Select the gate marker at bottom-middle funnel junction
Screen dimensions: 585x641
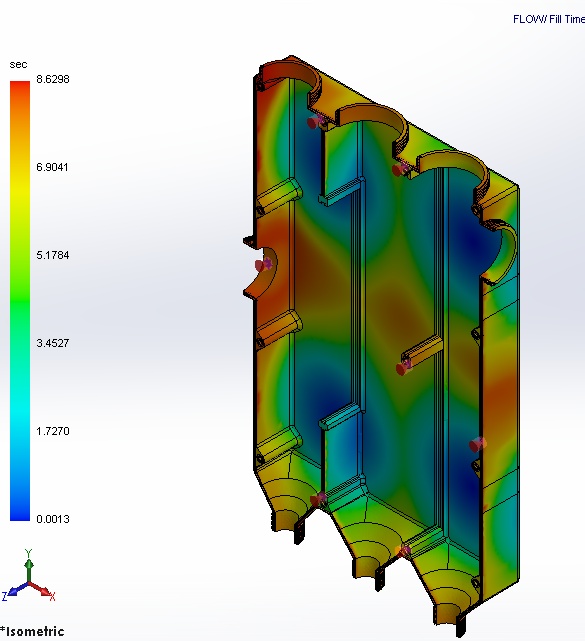[x=403, y=551]
